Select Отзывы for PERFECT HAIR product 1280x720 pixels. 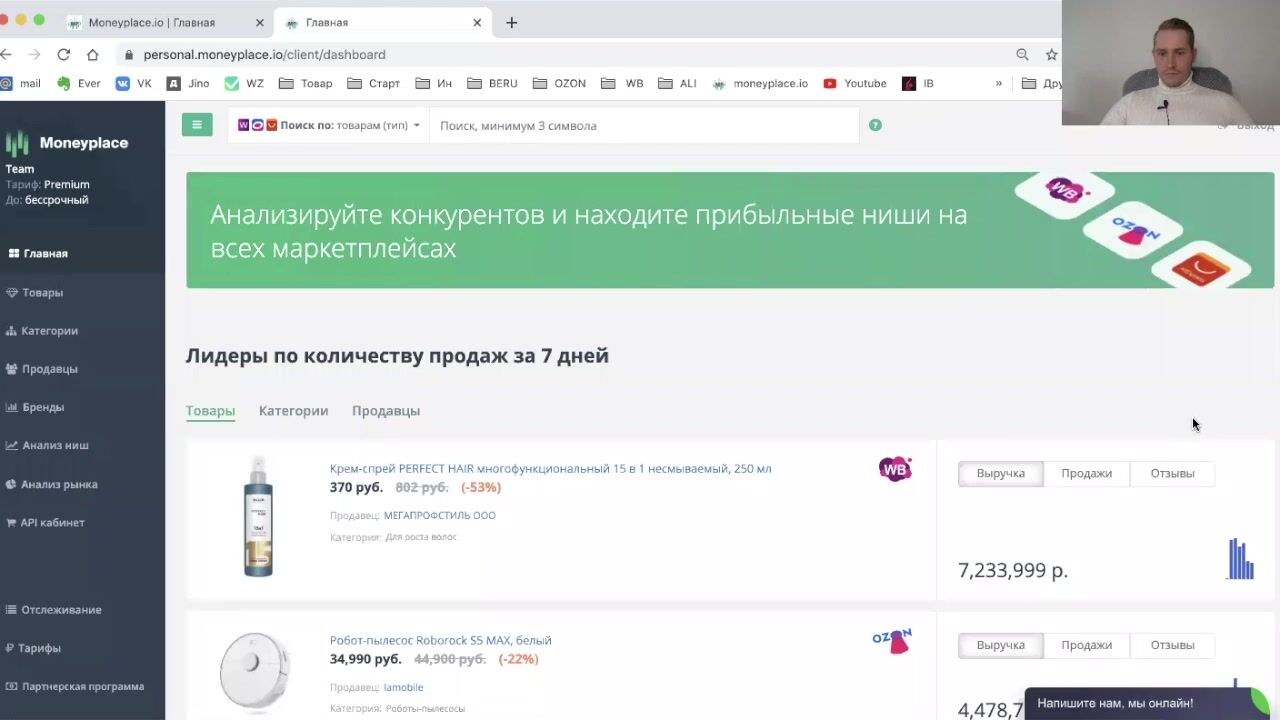coord(1172,474)
